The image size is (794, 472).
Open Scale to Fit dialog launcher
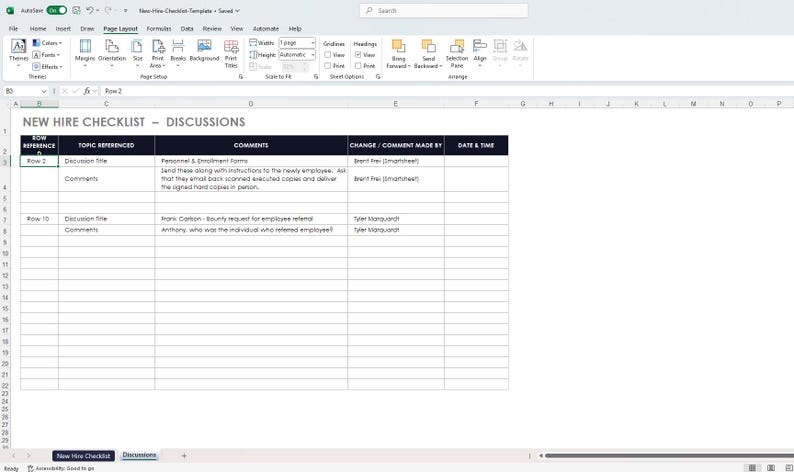click(316, 76)
